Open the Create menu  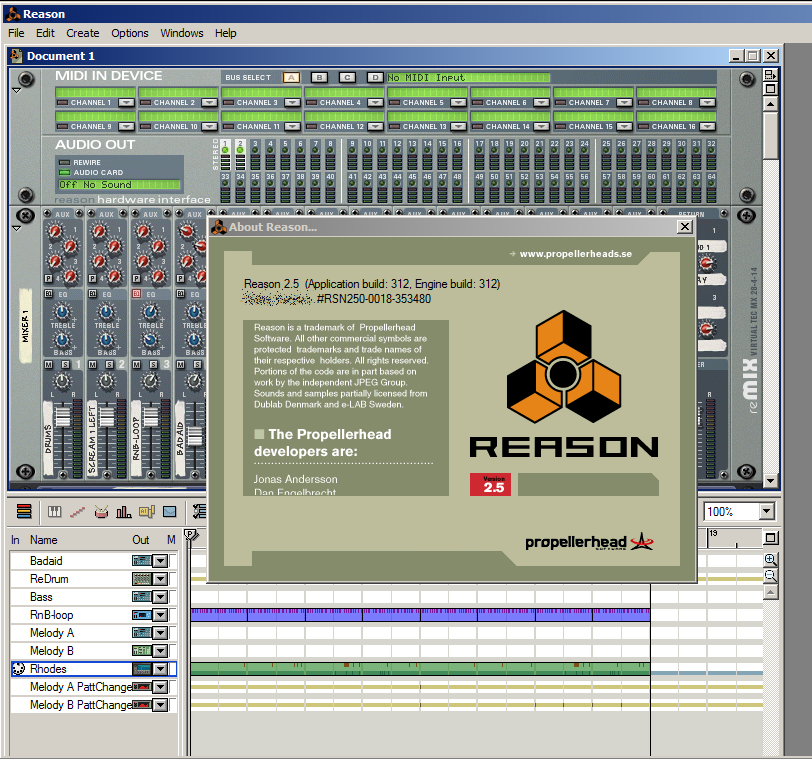82,33
